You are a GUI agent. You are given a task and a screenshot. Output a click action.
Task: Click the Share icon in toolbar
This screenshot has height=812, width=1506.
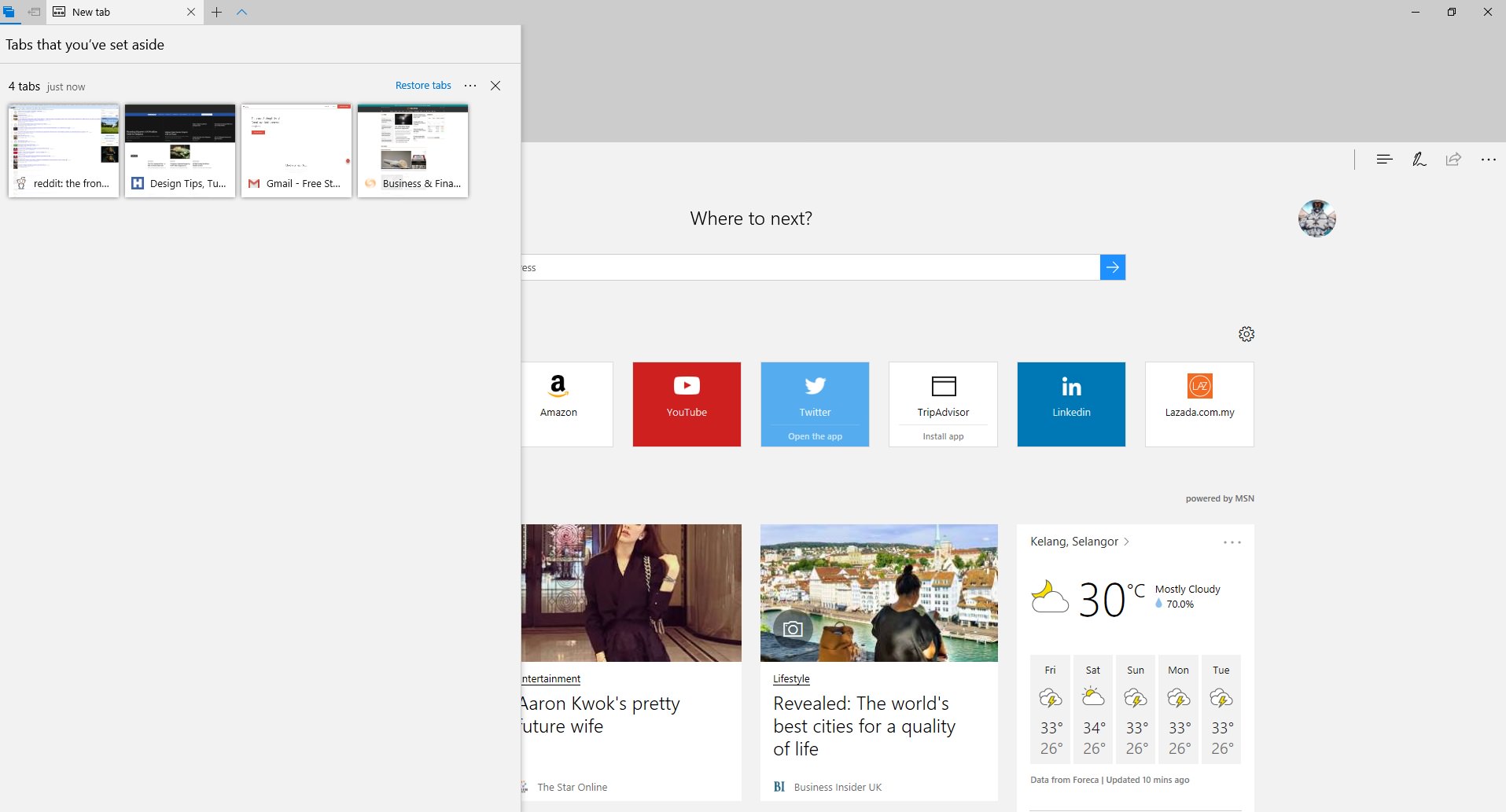[x=1453, y=160]
